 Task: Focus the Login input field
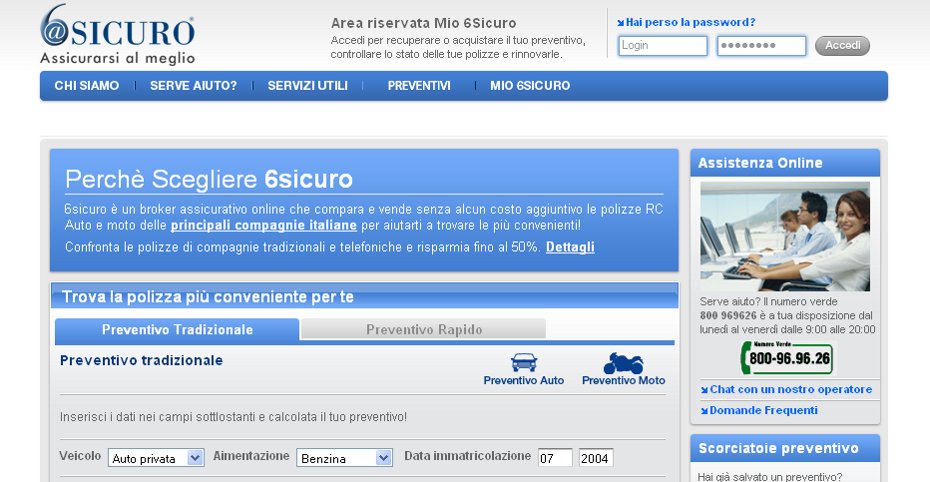(x=663, y=46)
